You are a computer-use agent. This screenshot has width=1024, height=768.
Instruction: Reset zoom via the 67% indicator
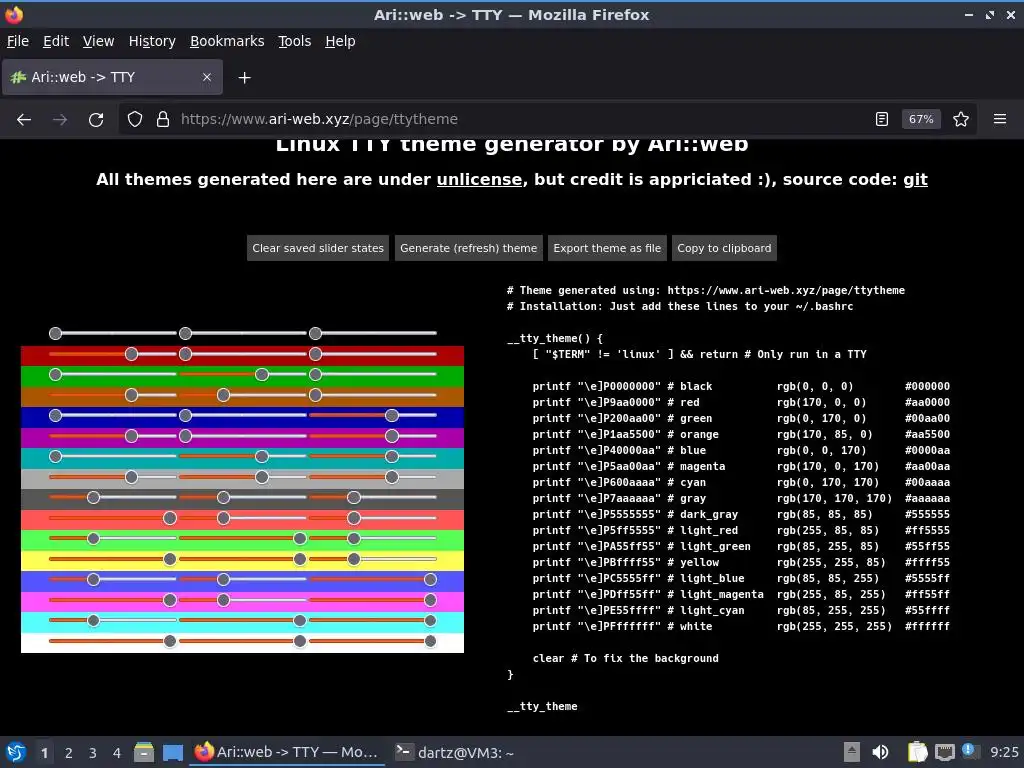(921, 120)
